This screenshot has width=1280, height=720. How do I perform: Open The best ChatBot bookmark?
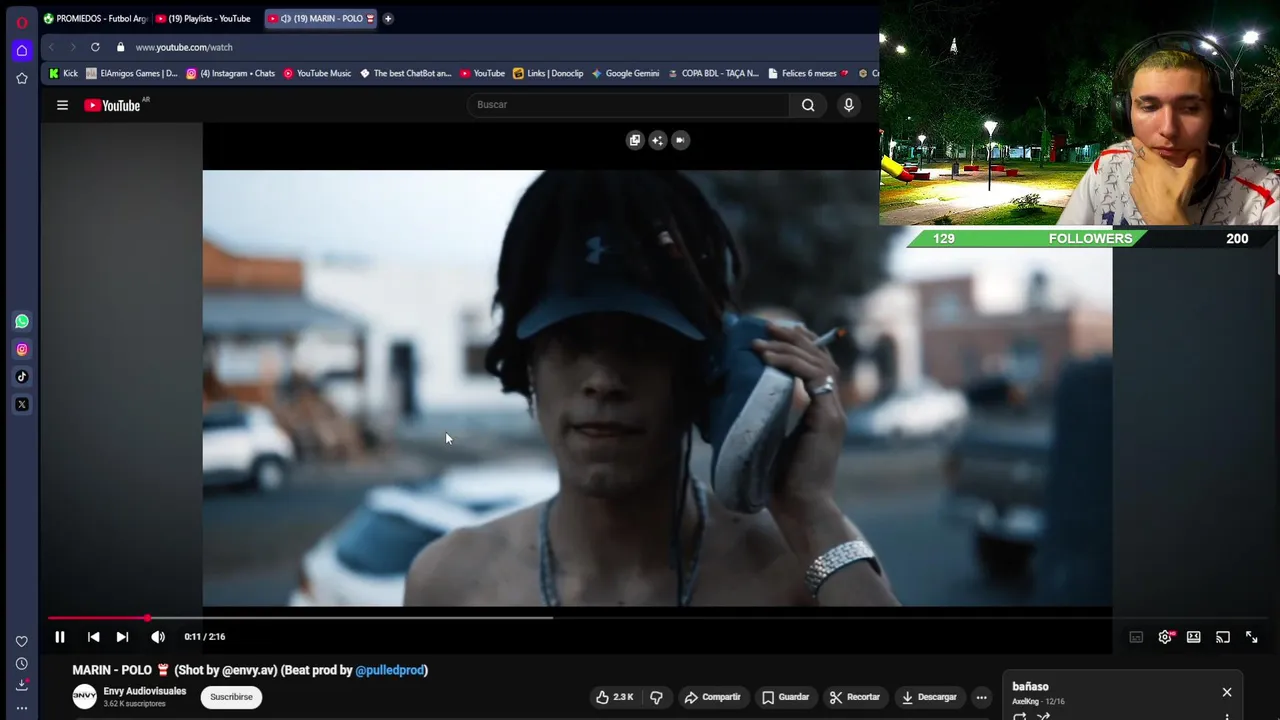click(x=406, y=73)
